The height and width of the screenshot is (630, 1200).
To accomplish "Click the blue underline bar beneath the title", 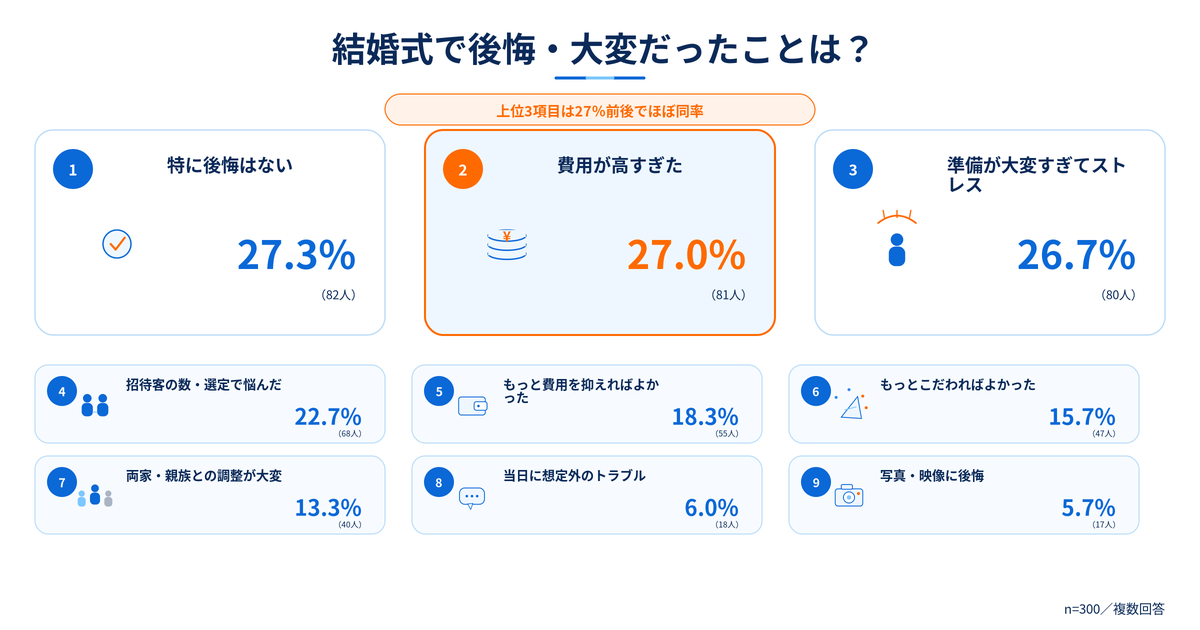I will pyautogui.click(x=600, y=77).
